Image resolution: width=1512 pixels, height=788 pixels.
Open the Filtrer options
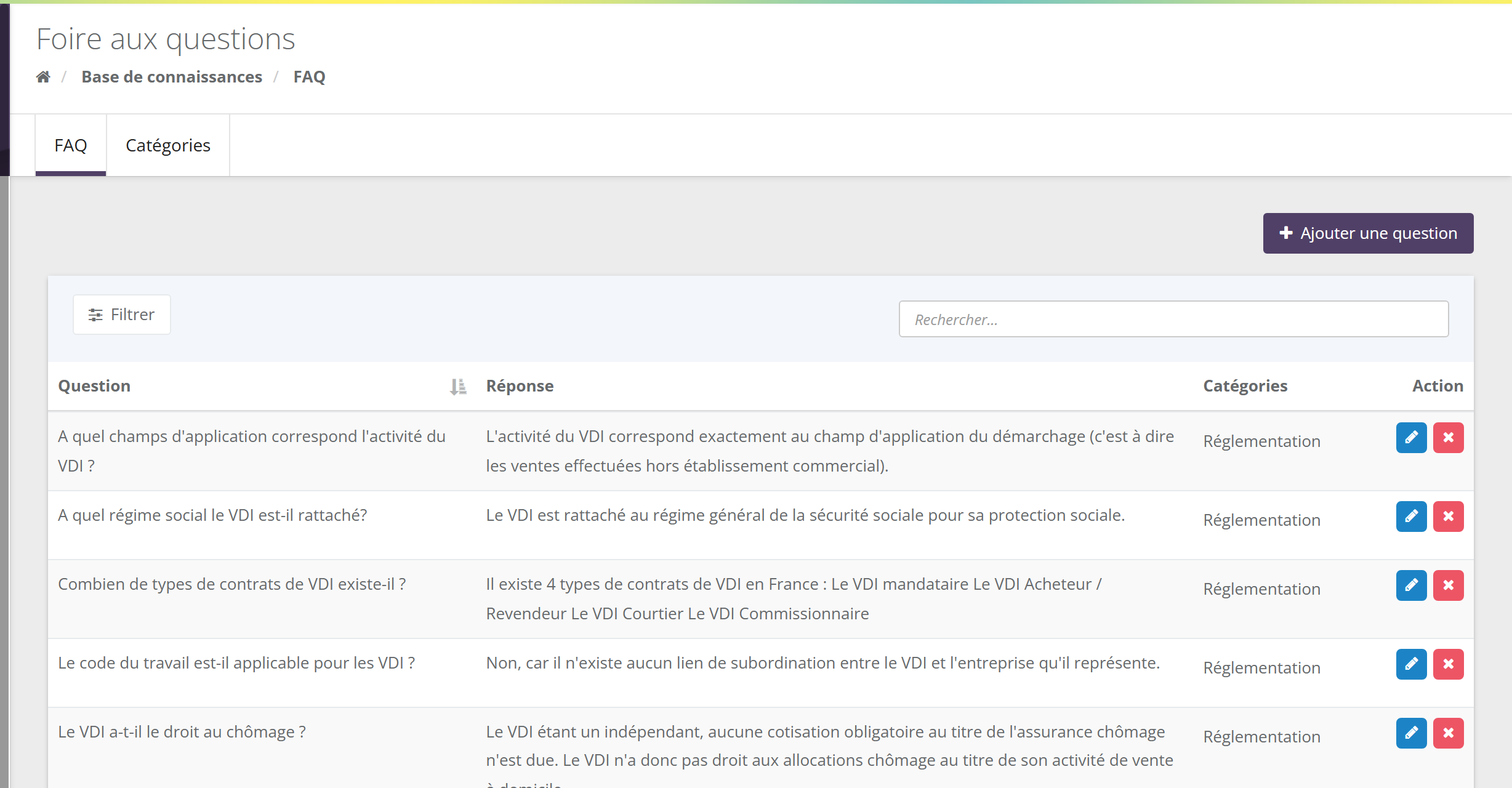[x=122, y=315]
